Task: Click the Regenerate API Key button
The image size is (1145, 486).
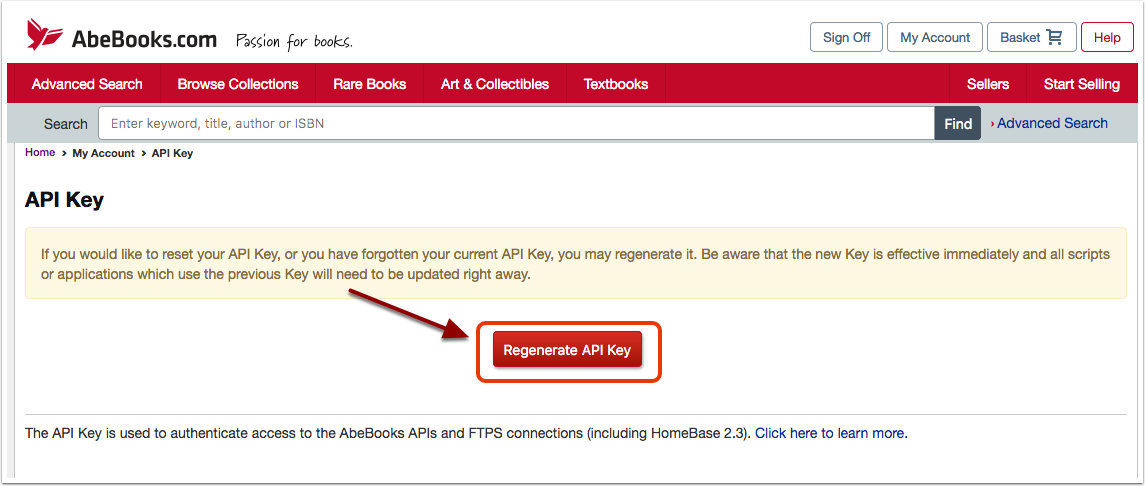Action: click(567, 350)
